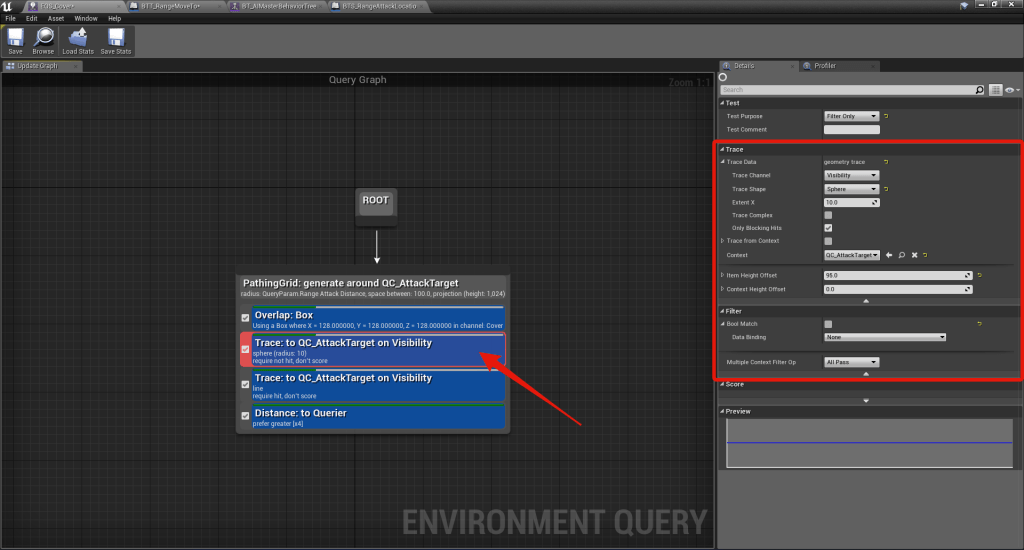Viewport: 1024px width, 550px height.
Task: Enable the Trace Complex checkbox
Action: 828,215
